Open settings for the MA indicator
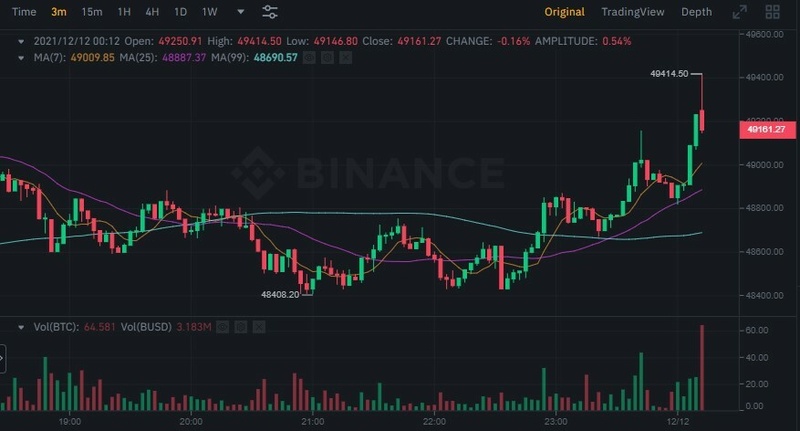Image resolution: width=800 pixels, height=431 pixels. pos(327,58)
